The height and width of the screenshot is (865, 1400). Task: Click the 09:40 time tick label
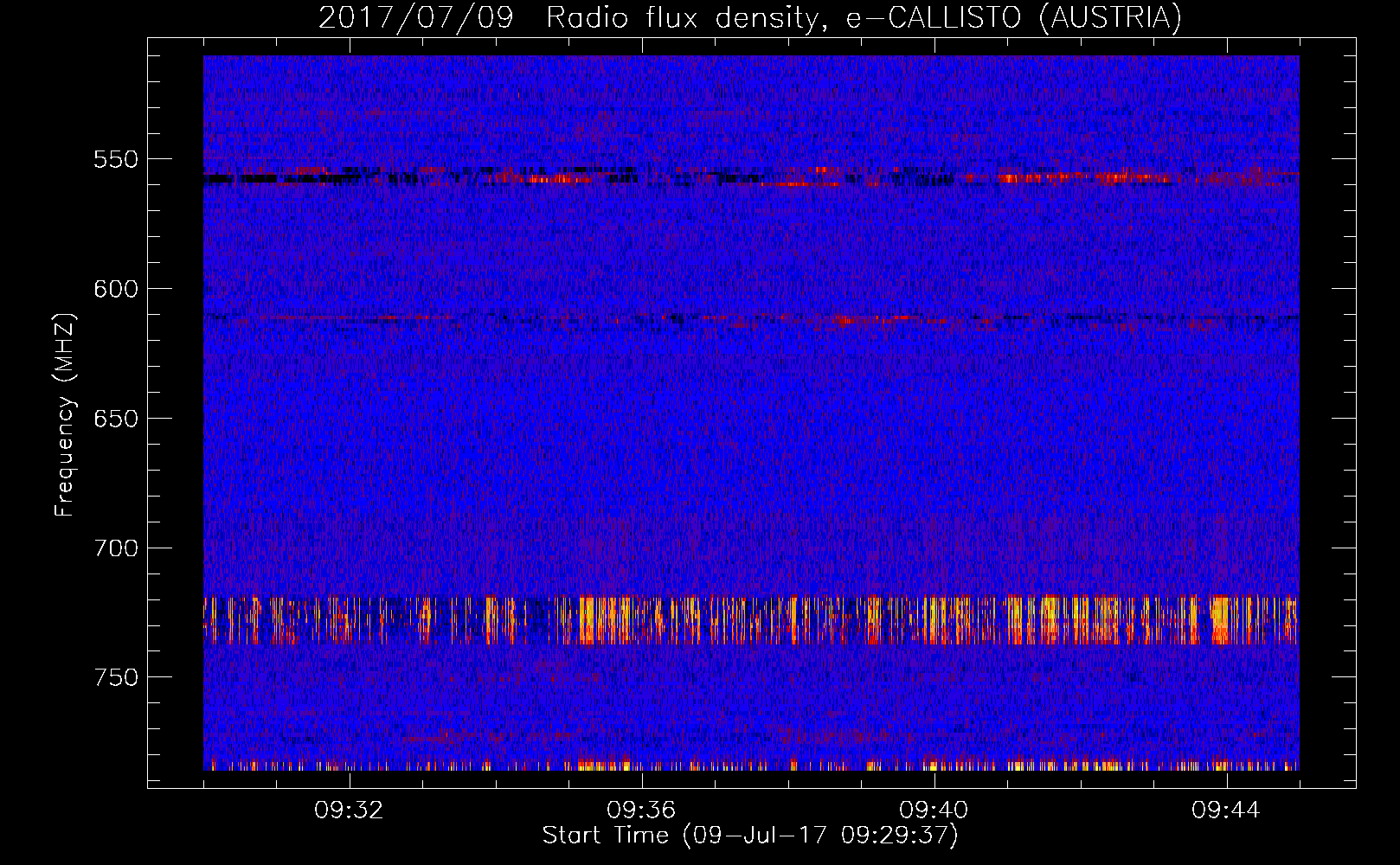tap(934, 811)
